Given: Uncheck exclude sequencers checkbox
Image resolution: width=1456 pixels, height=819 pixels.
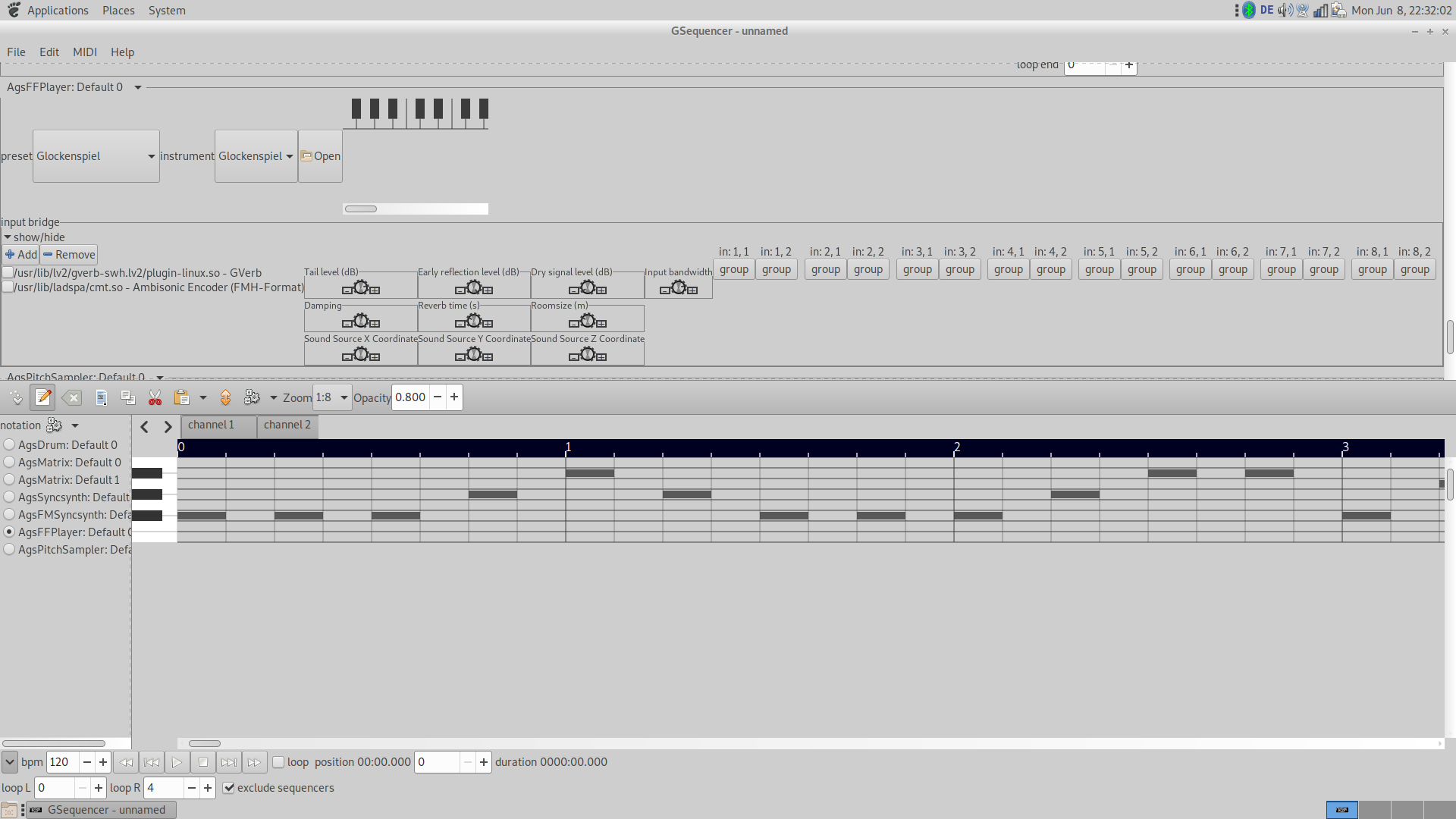Looking at the screenshot, I should coord(228,788).
